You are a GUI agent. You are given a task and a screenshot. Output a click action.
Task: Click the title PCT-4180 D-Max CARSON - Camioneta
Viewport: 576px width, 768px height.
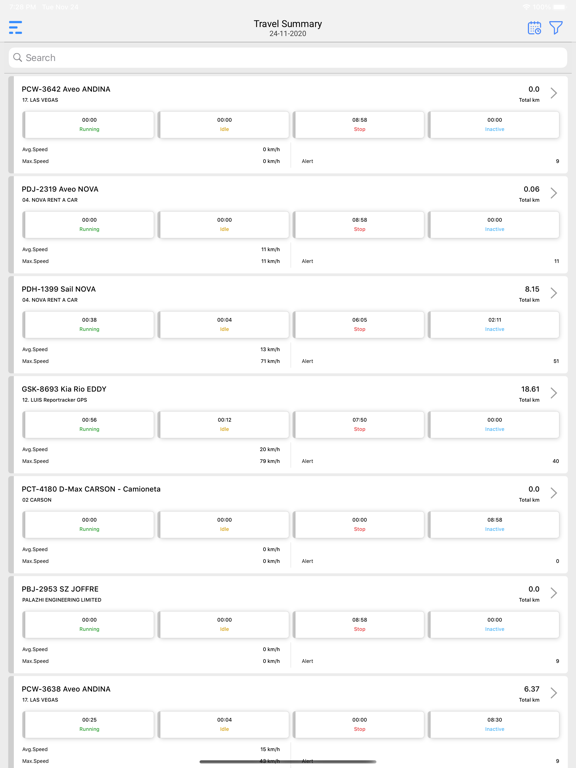[x=91, y=489]
